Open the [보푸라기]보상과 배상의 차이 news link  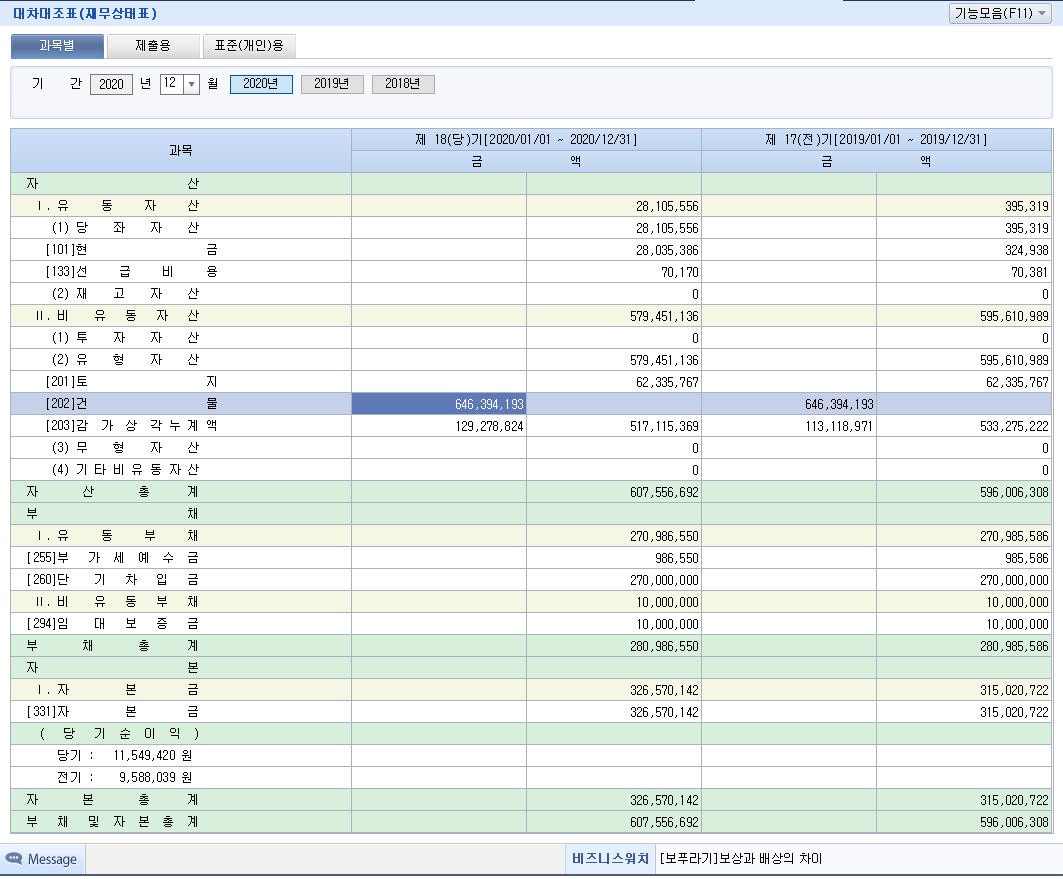pyautogui.click(x=740, y=859)
